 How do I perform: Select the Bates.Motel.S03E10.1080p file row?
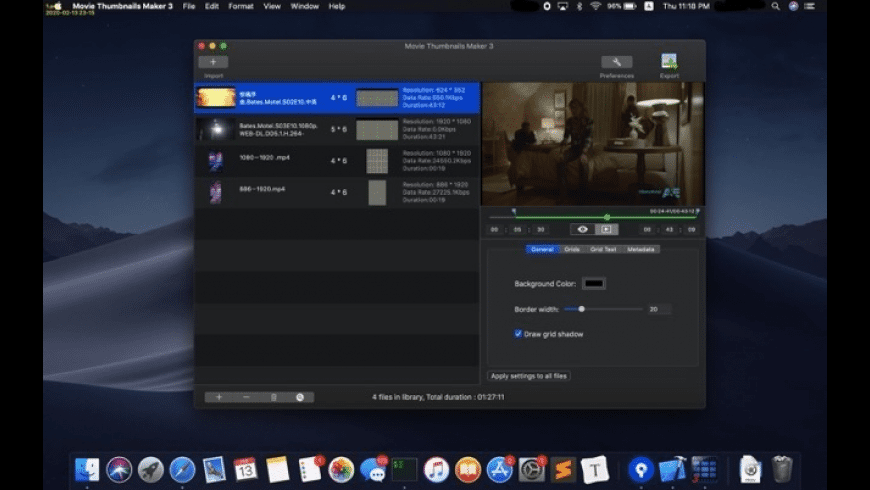337,129
